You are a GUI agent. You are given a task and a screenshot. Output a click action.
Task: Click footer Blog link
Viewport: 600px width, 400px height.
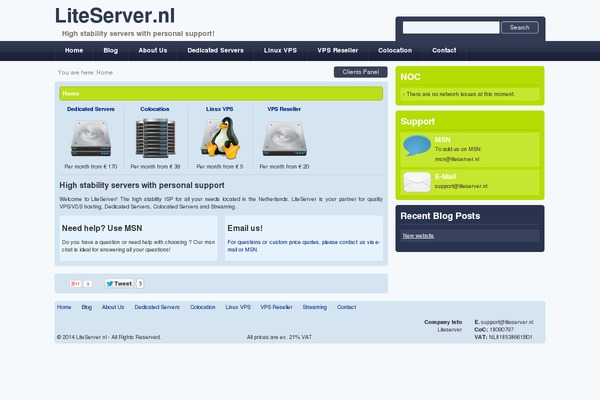click(86, 307)
